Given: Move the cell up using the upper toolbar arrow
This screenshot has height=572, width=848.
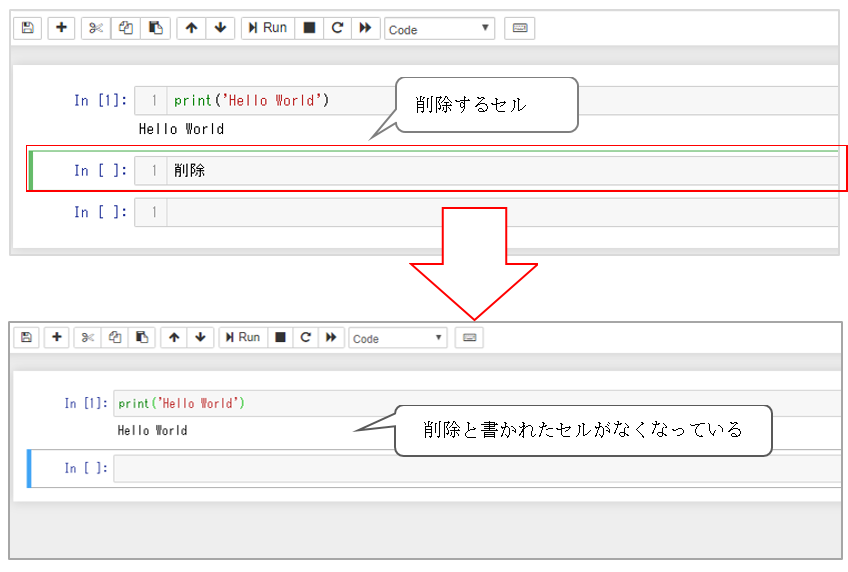Looking at the screenshot, I should coord(191,28).
